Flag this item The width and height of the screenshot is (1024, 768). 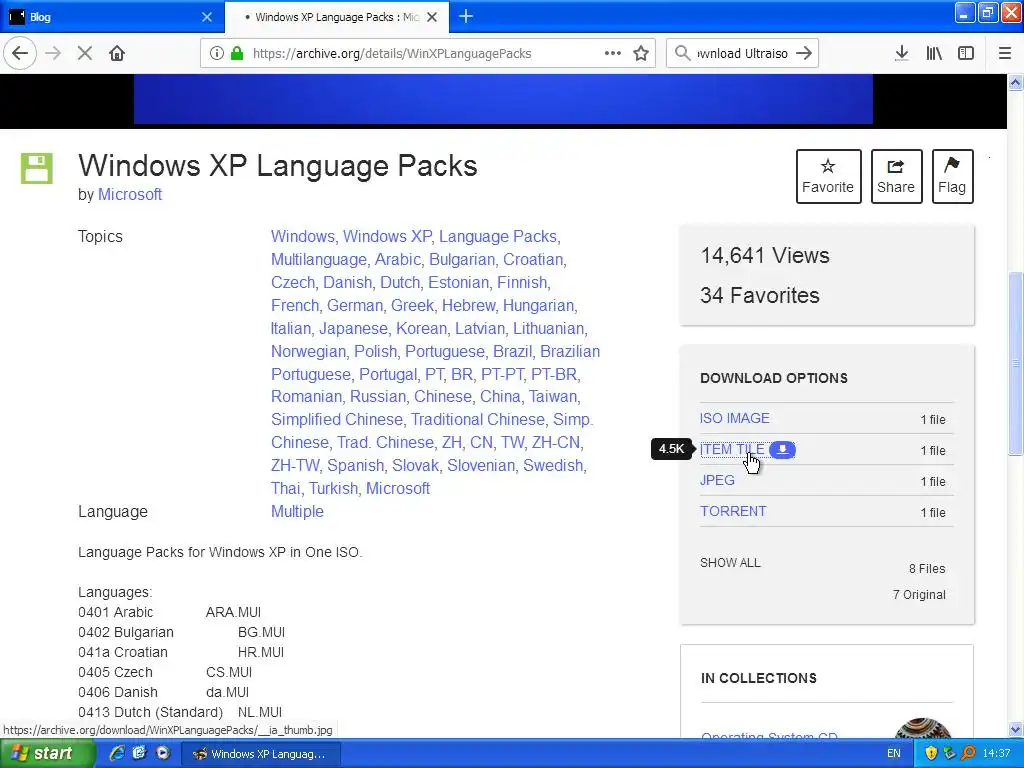(x=952, y=176)
